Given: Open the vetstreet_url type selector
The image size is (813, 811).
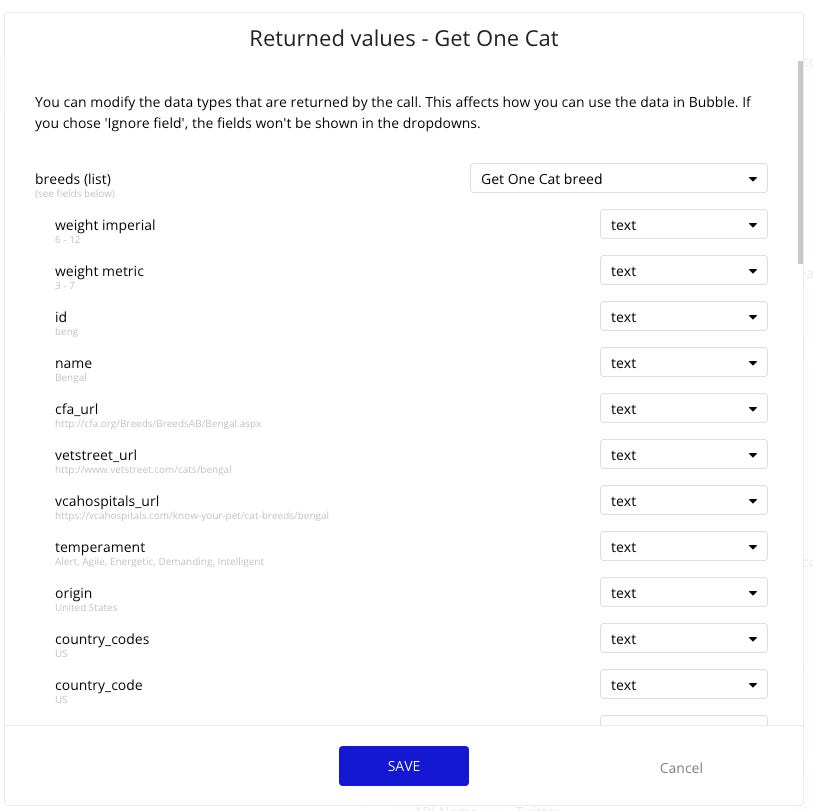Looking at the screenshot, I should click(683, 454).
